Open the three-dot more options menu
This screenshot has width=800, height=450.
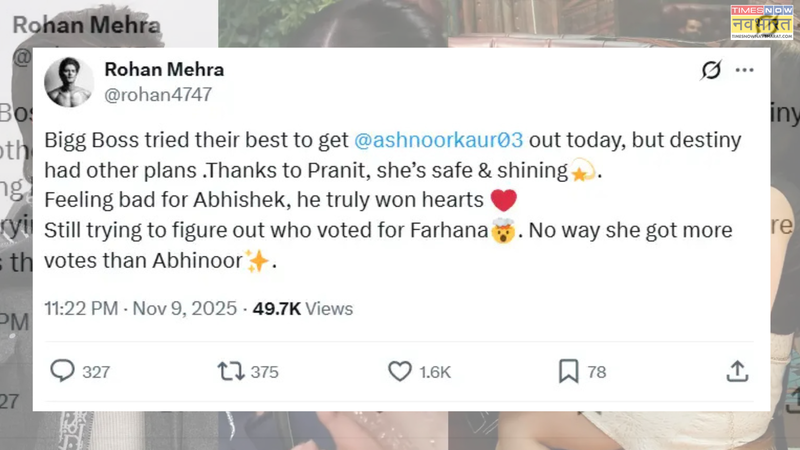(745, 71)
